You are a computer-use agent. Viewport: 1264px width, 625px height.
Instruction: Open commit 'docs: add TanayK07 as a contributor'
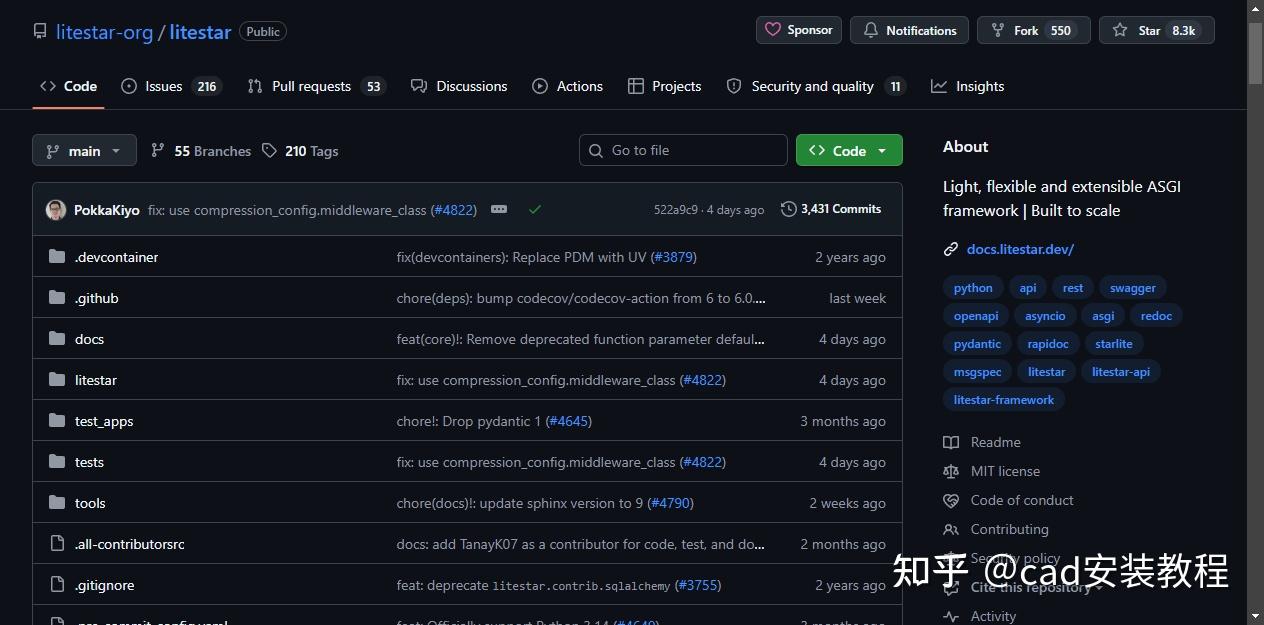(x=581, y=544)
